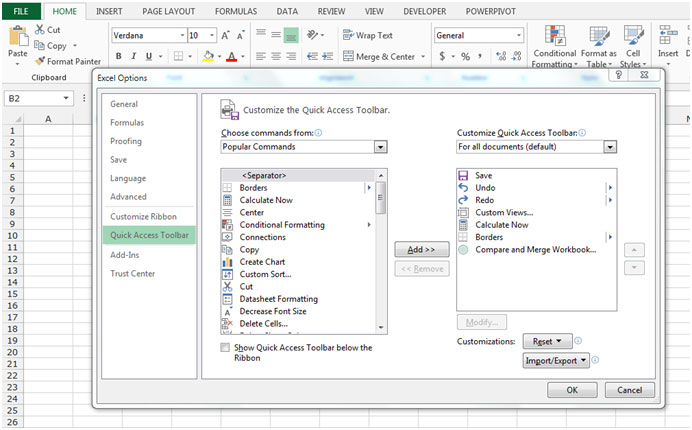The height and width of the screenshot is (430, 692).
Task: Select Customize Ribbon in options sidebar
Action: (143, 216)
